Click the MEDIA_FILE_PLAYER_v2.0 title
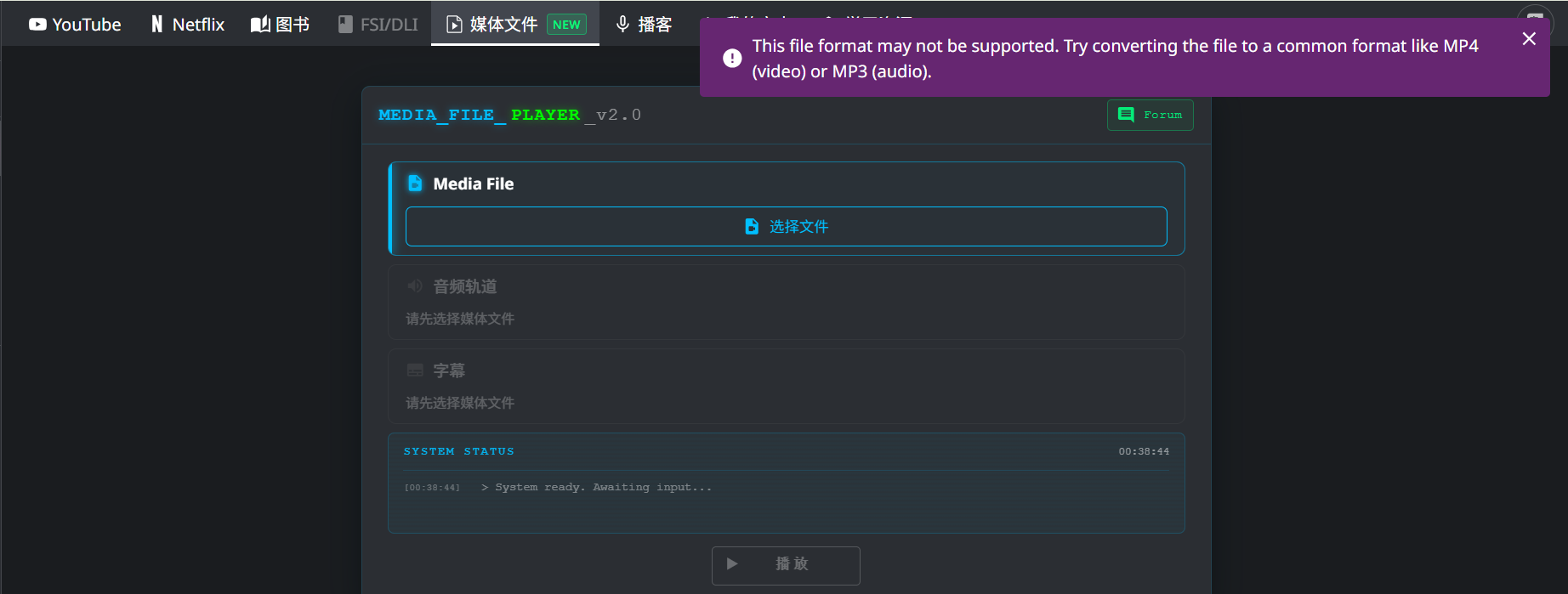This screenshot has width=1568, height=594. 509,115
